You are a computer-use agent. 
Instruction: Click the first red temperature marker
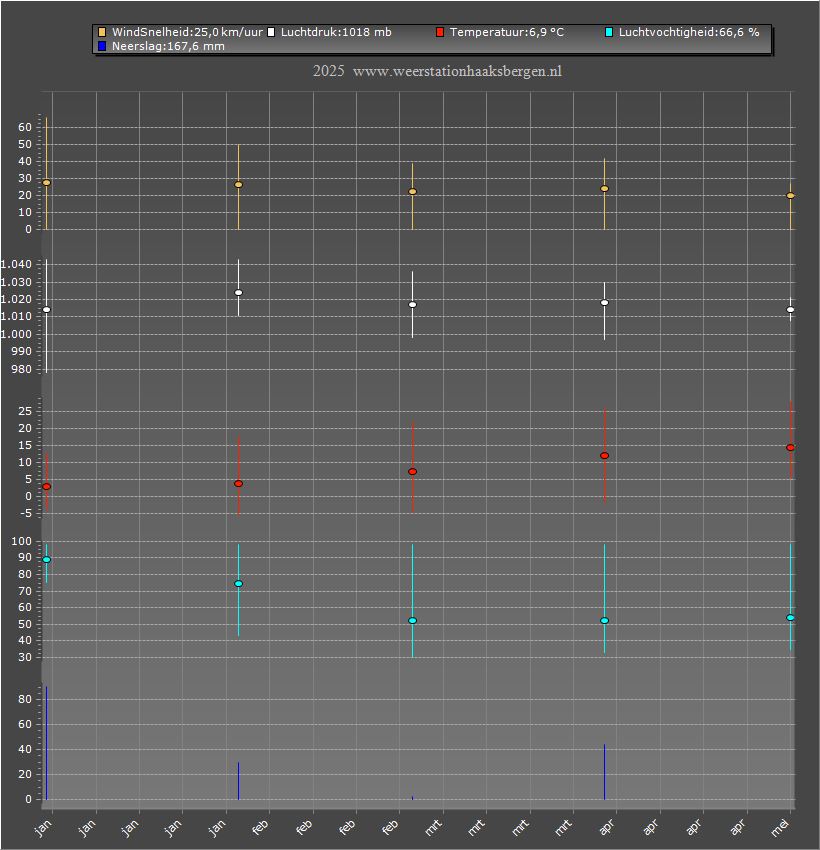click(47, 487)
